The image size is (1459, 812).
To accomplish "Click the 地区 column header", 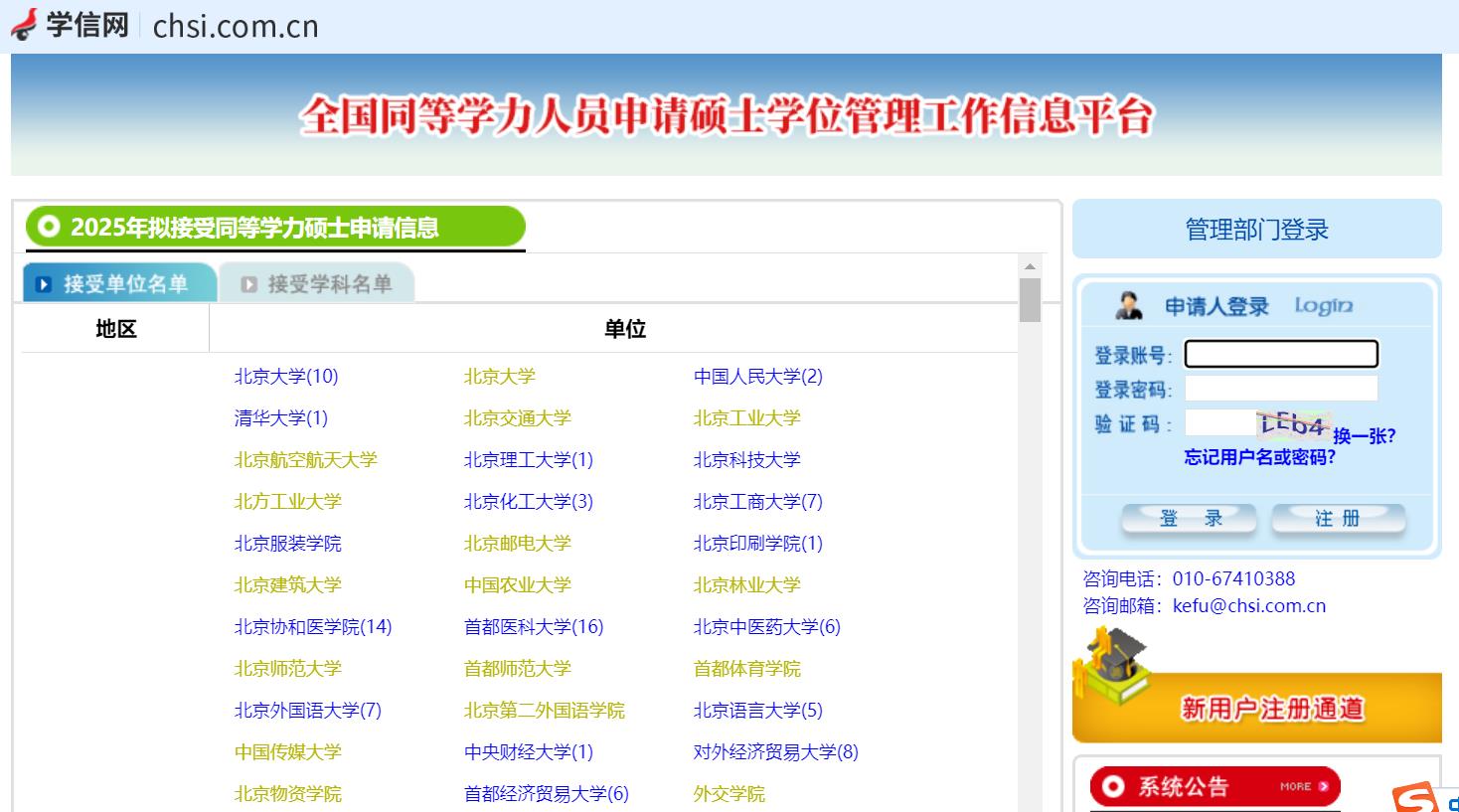I will coord(116,329).
